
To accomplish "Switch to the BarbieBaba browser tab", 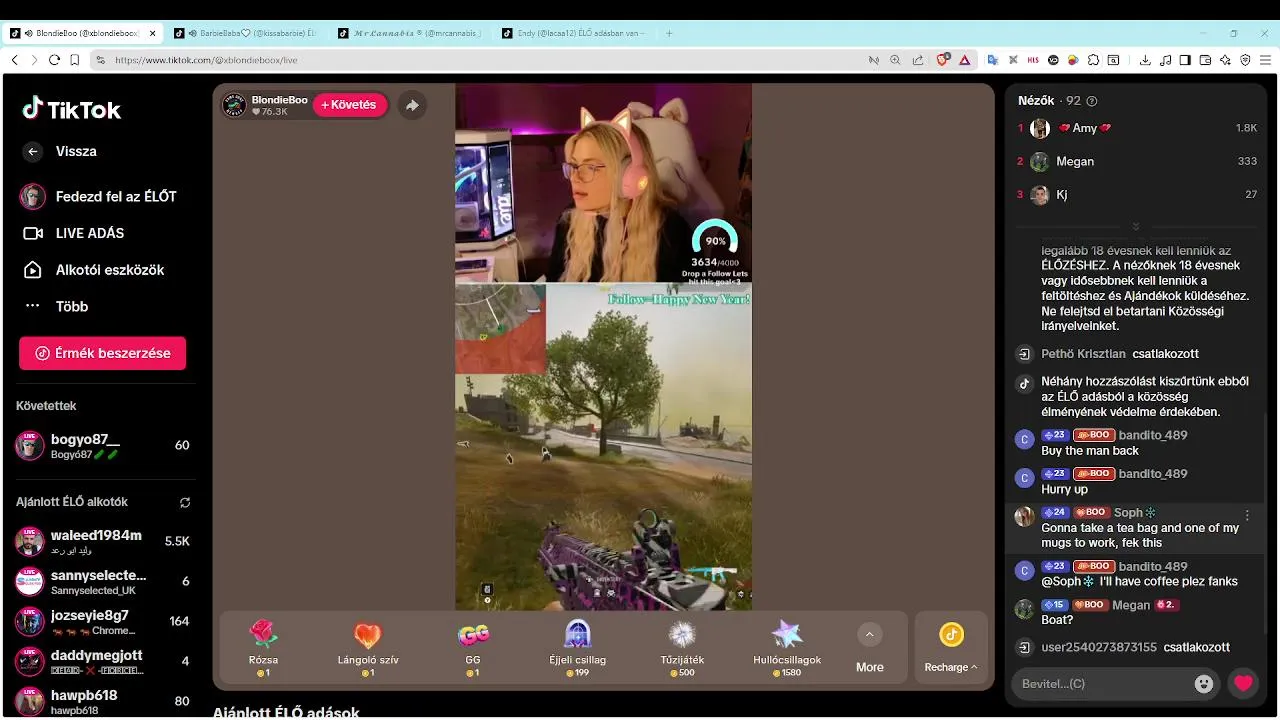I will coord(245,33).
